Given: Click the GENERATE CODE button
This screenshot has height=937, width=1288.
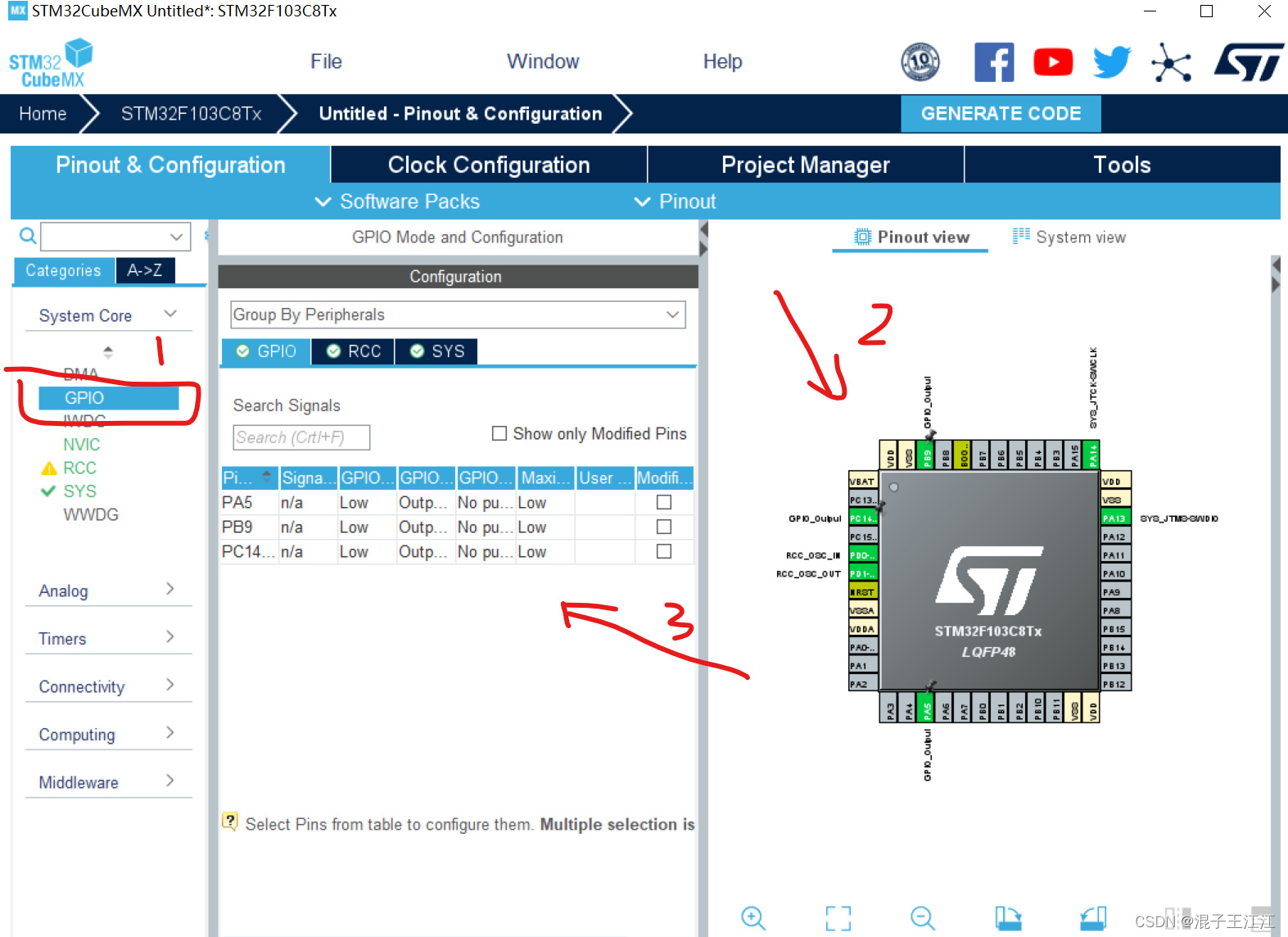Looking at the screenshot, I should point(1001,114).
